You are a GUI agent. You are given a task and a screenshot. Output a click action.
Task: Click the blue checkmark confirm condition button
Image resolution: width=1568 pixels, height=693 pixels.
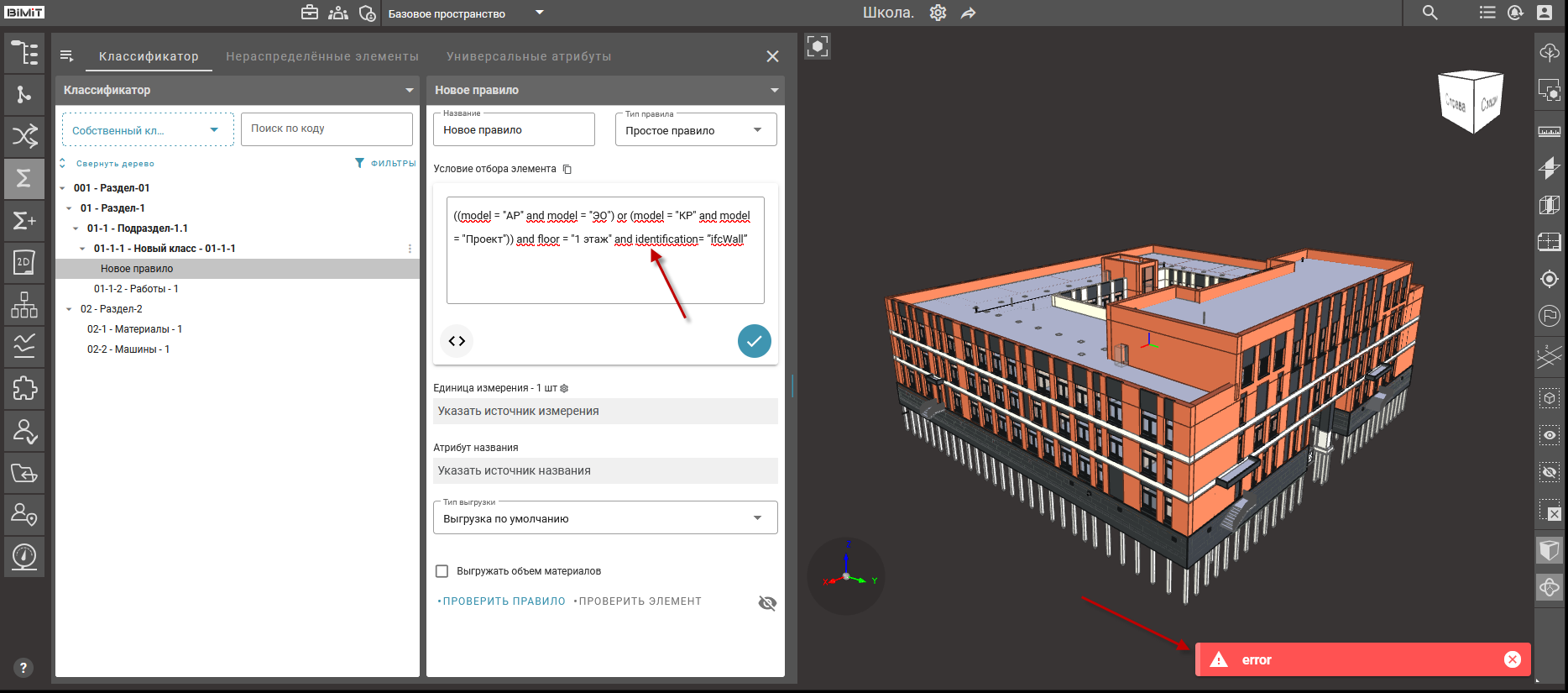click(x=754, y=341)
